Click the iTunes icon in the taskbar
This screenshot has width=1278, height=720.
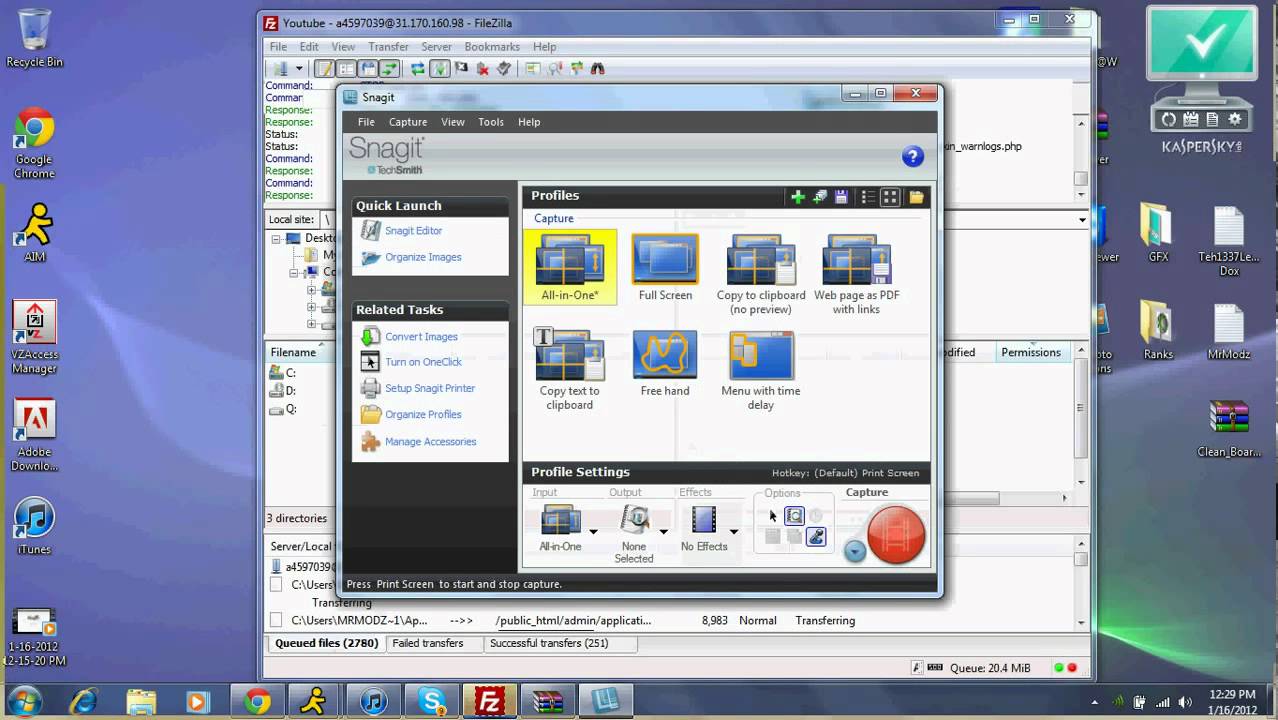tap(374, 701)
